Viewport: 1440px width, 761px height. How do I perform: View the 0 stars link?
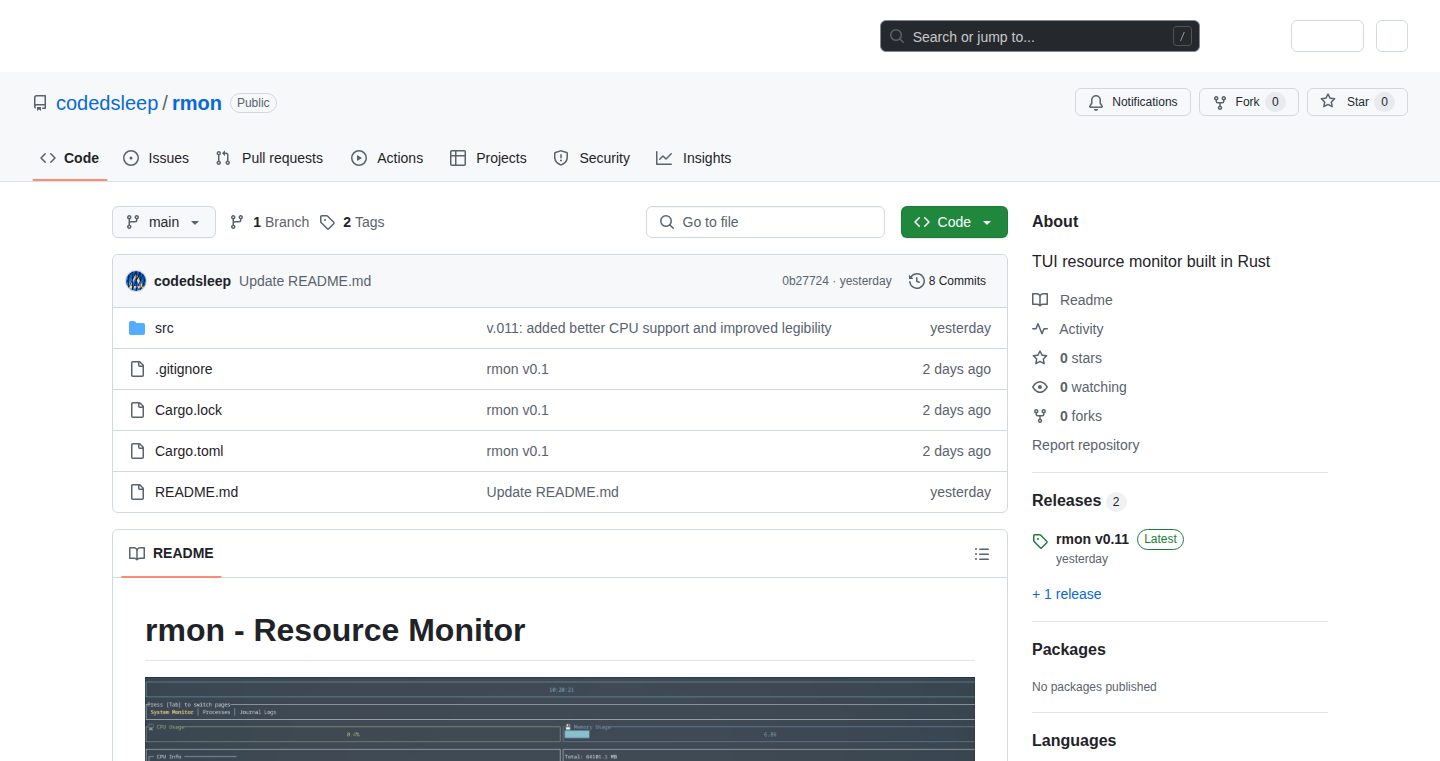click(1067, 358)
